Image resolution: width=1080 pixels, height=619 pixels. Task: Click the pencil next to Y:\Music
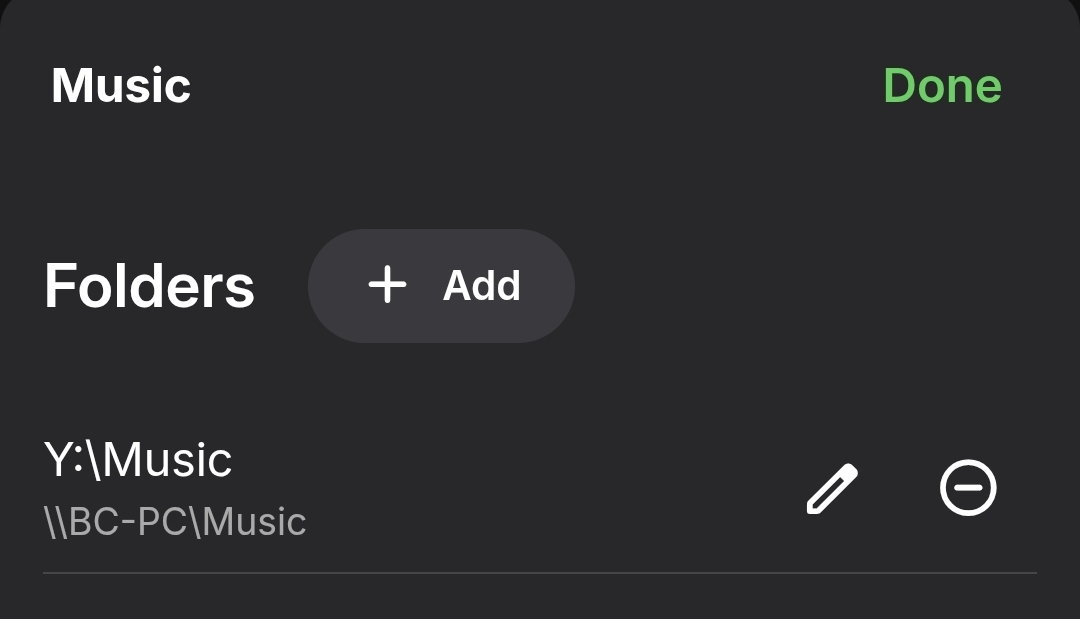[832, 489]
